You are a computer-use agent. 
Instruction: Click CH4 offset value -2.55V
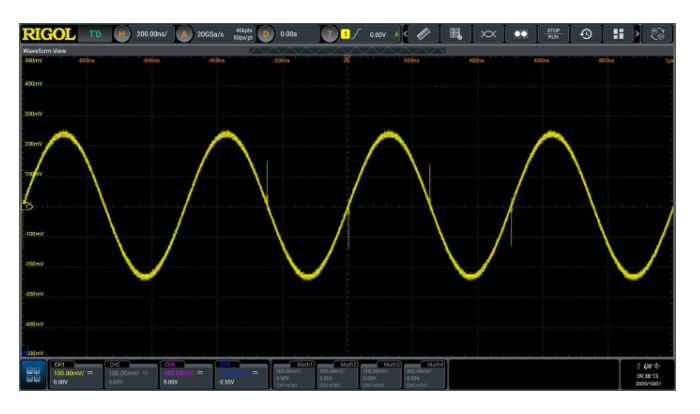226,382
